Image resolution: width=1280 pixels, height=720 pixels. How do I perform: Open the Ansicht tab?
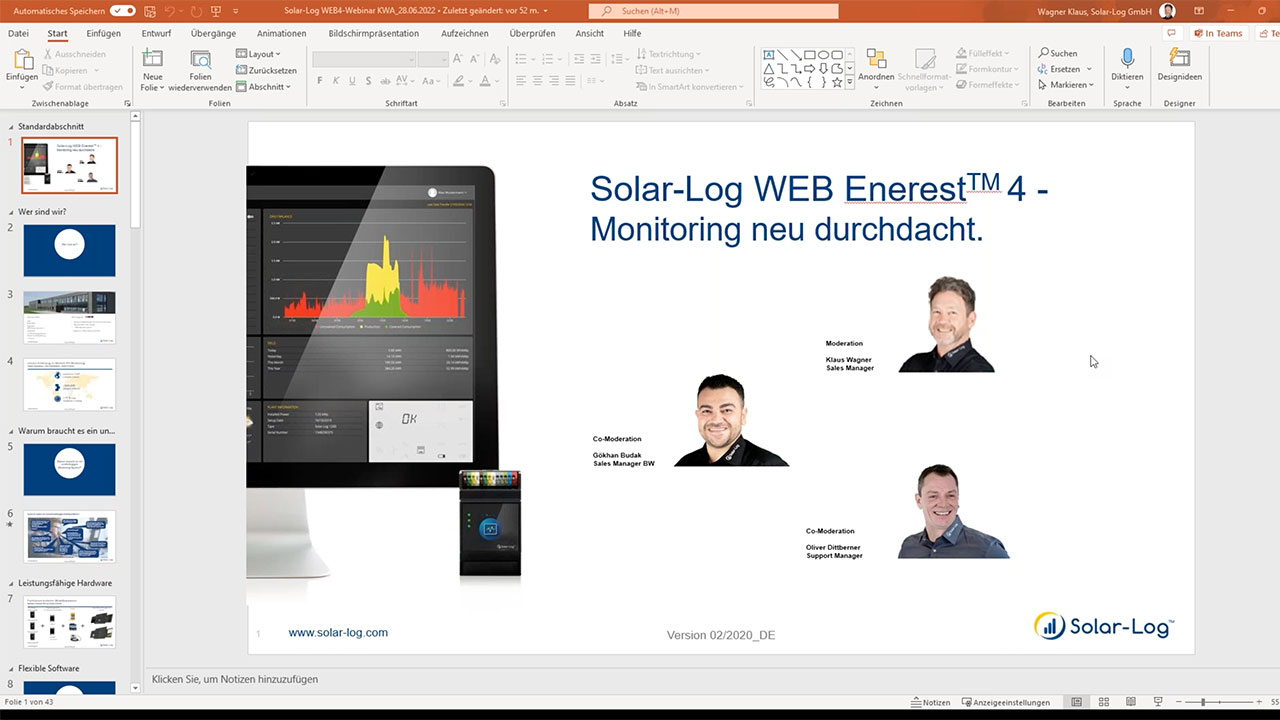(x=590, y=33)
